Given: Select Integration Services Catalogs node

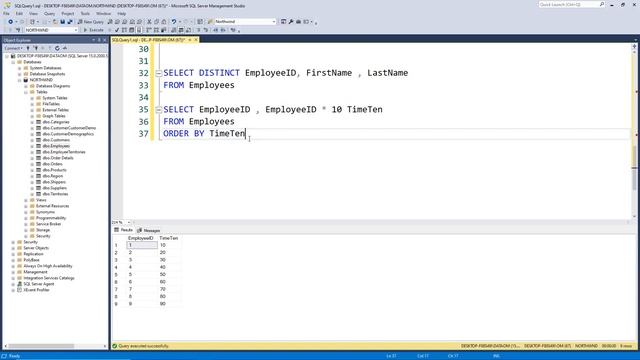Looking at the screenshot, I should pyautogui.click(x=49, y=278).
